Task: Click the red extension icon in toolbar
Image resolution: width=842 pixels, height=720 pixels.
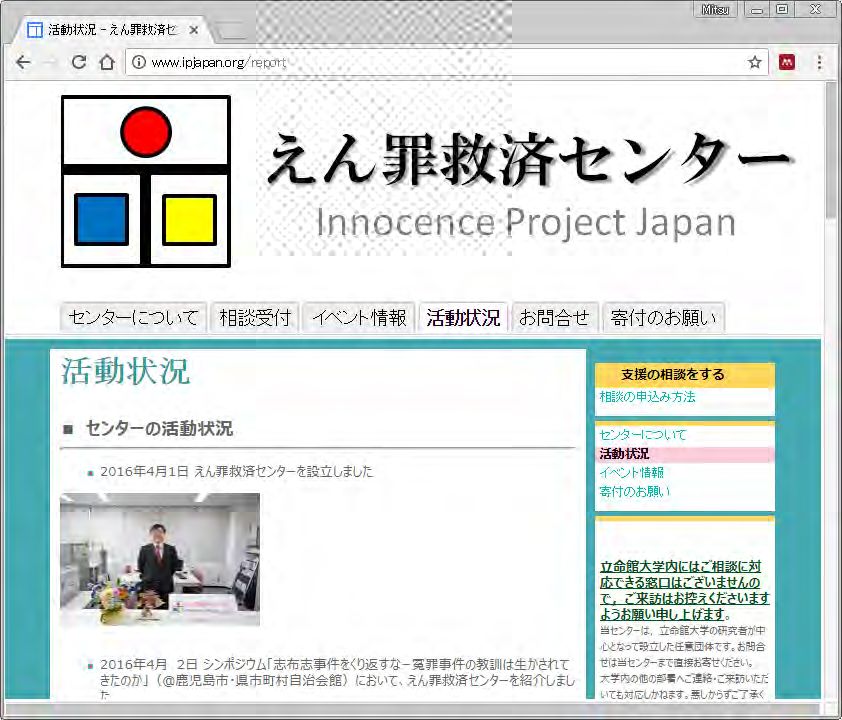Action: [x=787, y=63]
